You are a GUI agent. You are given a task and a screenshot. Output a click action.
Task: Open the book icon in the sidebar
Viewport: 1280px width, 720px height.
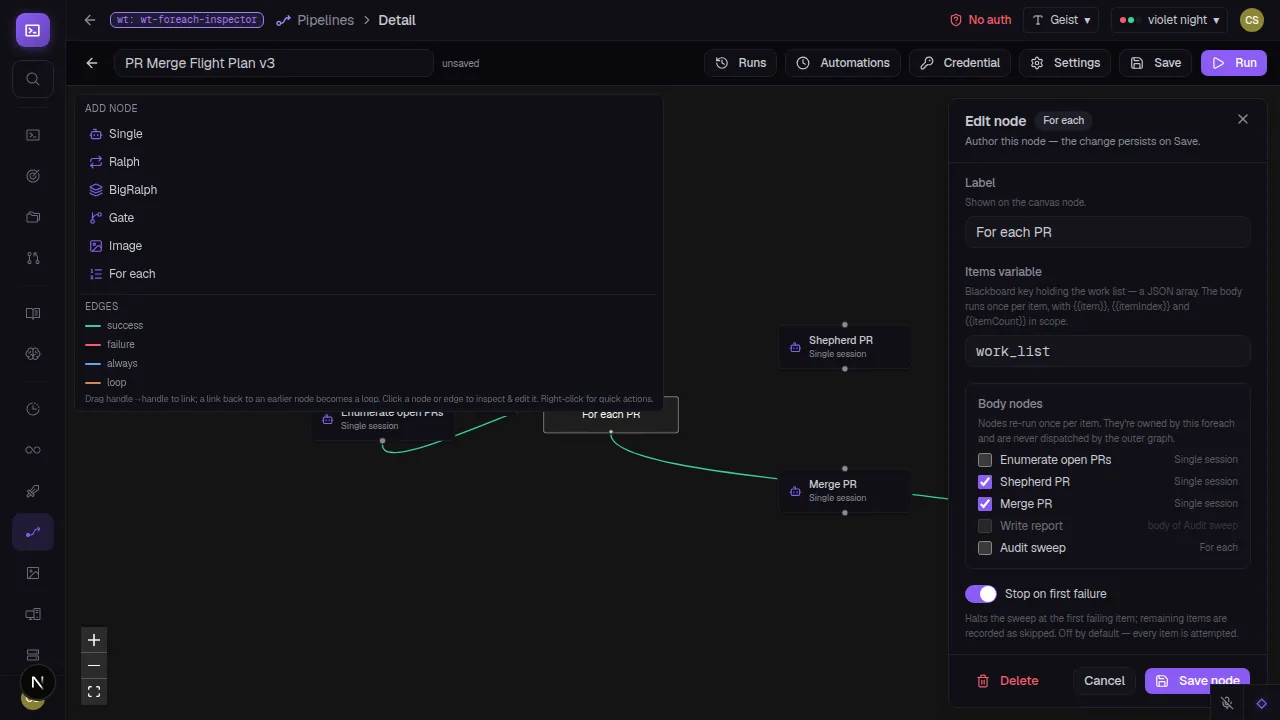(x=33, y=313)
